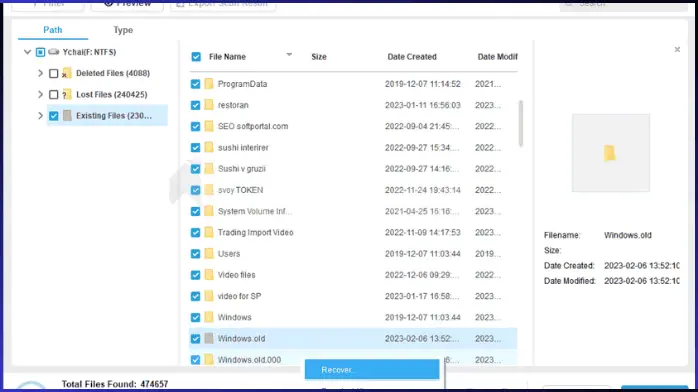The width and height of the screenshot is (698, 392).
Task: Click the Windows.old folder icon
Action: tap(209, 339)
